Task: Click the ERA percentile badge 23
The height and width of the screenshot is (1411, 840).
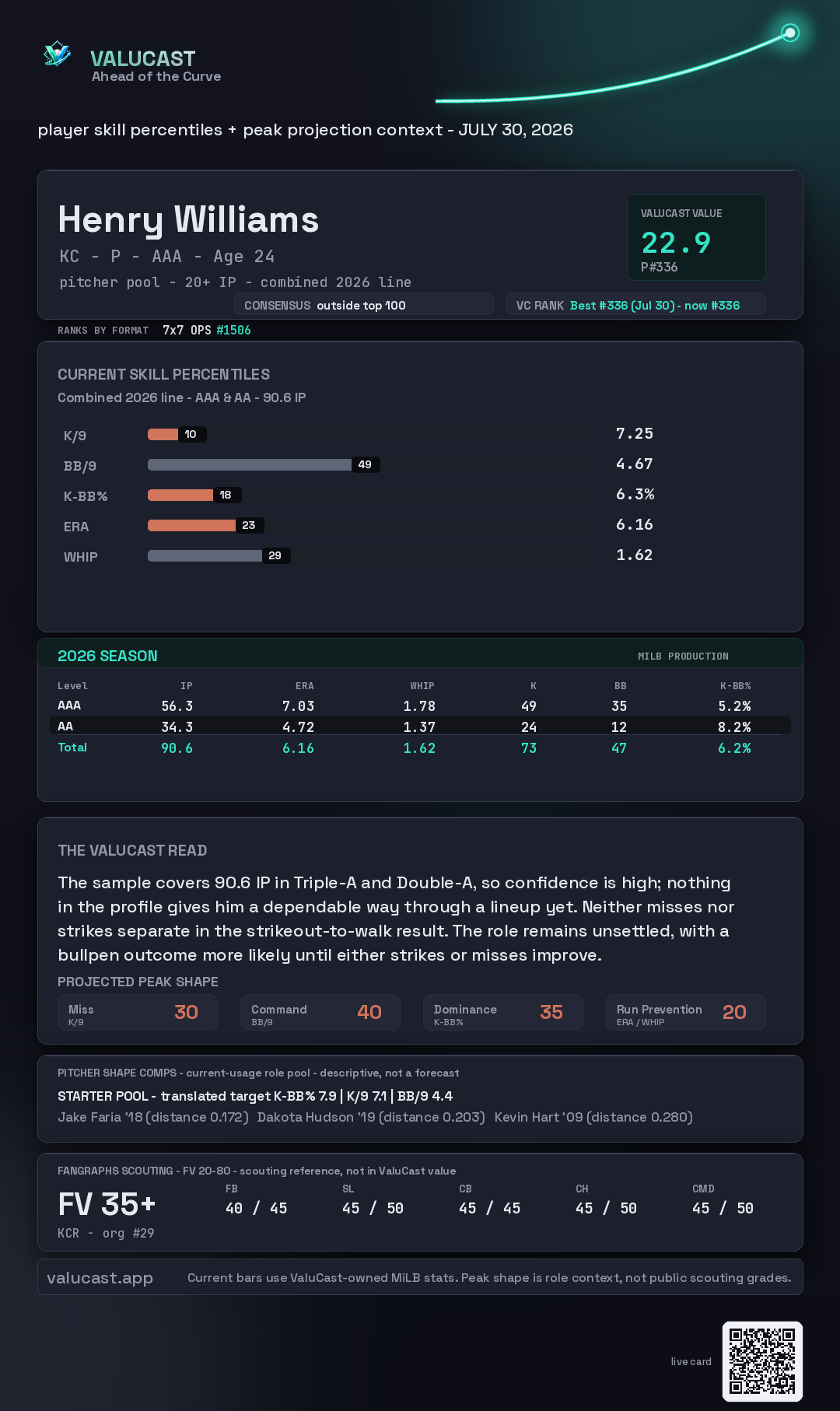Action: tap(249, 525)
